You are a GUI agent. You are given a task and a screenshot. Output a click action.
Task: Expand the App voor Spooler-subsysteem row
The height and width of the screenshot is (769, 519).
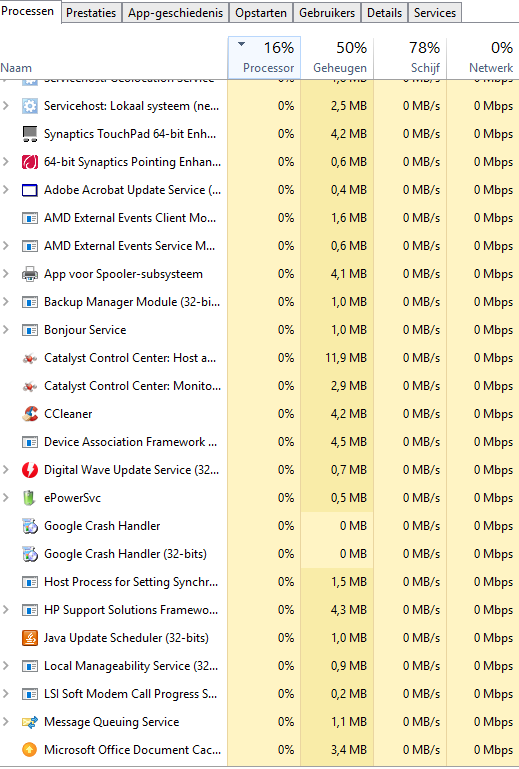pyautogui.click(x=6, y=273)
